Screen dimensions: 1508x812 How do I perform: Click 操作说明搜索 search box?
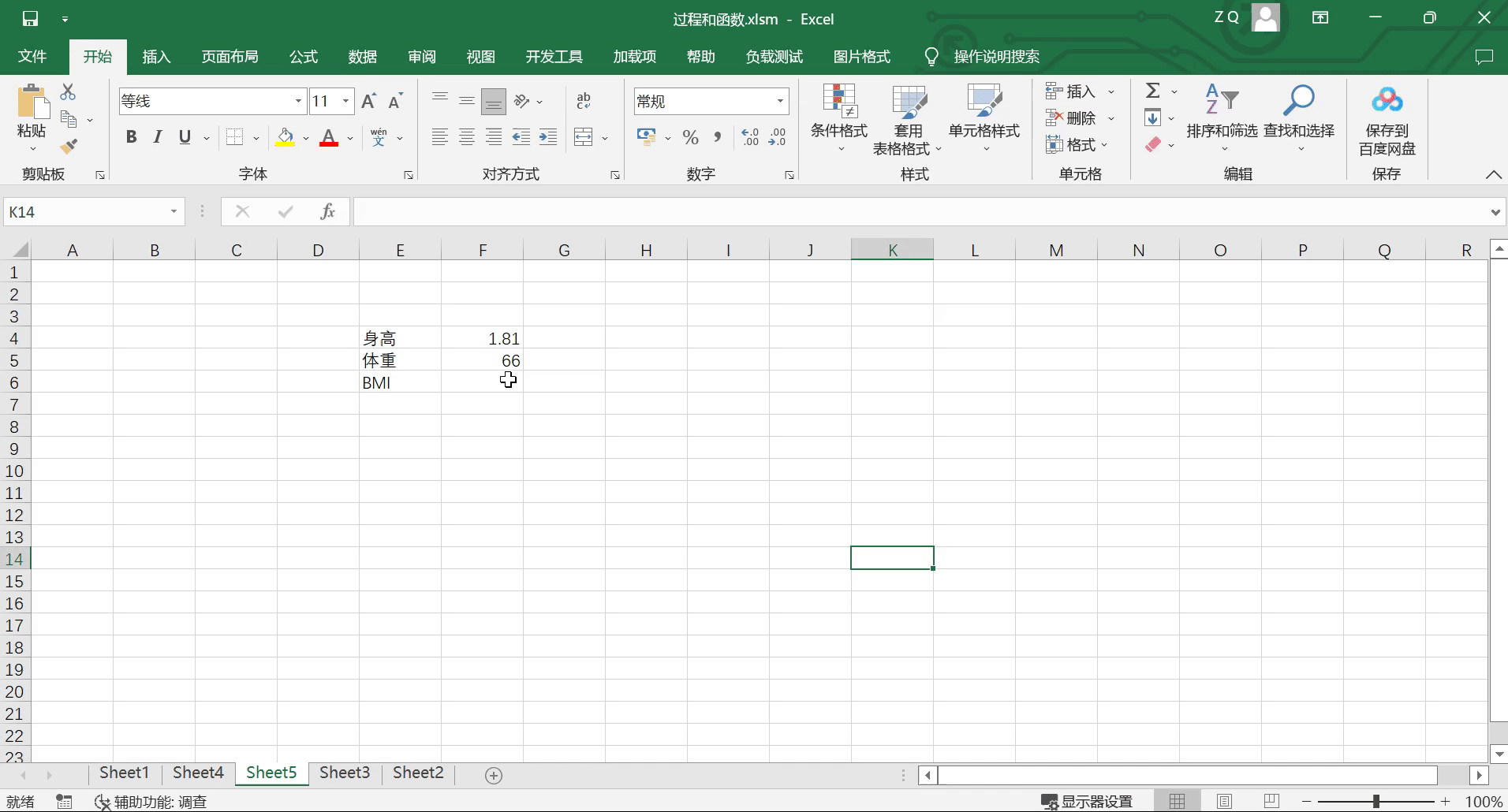[x=996, y=57]
